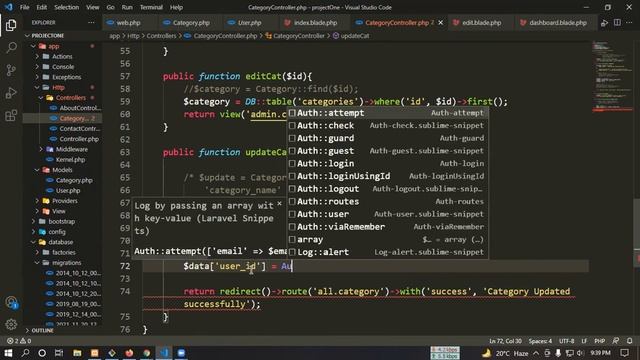Switch to the User.php tab
The height and width of the screenshot is (360, 640).
(249, 23)
